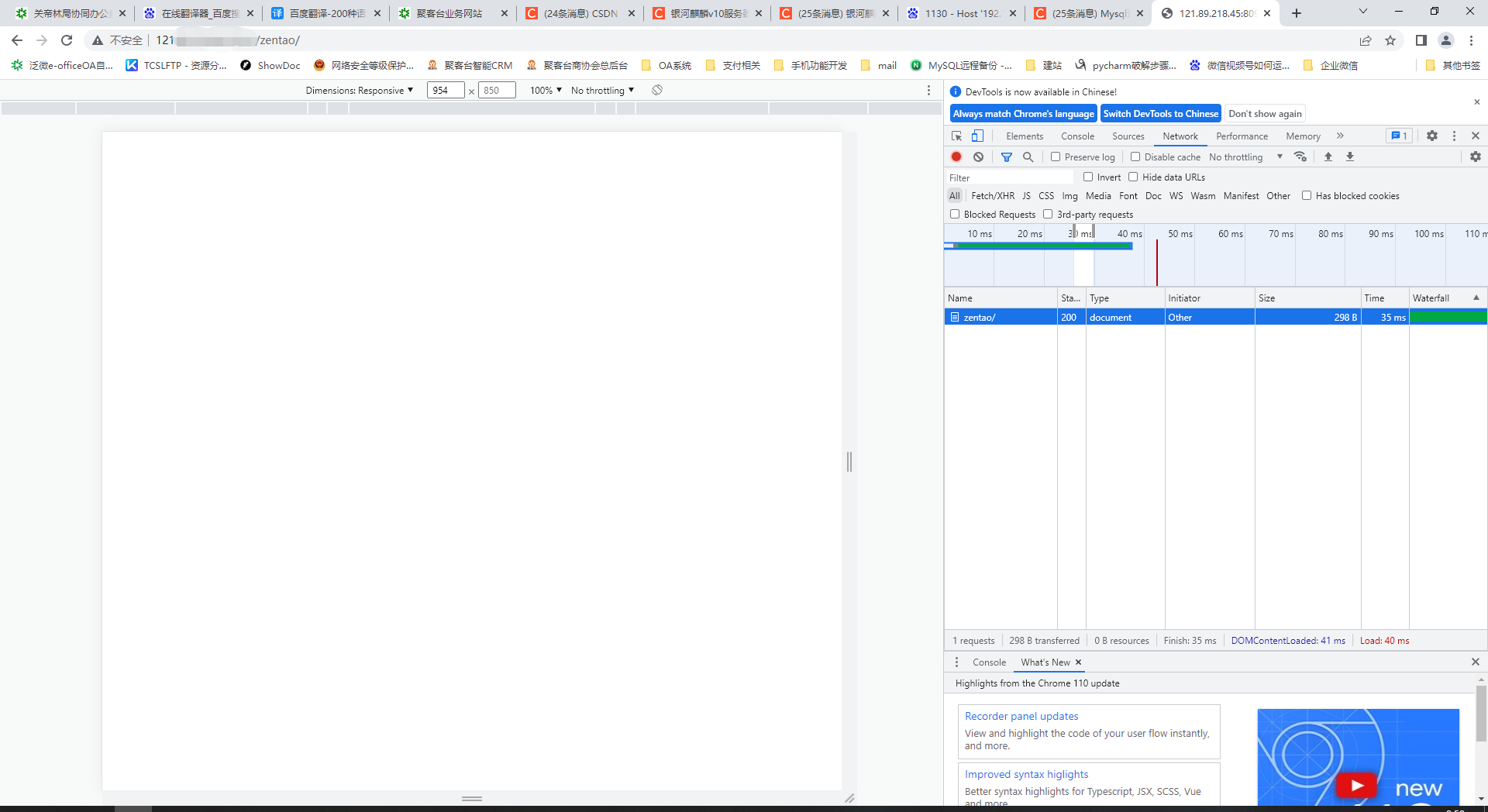Open drawer three-dot menu beside Console

pos(956,662)
